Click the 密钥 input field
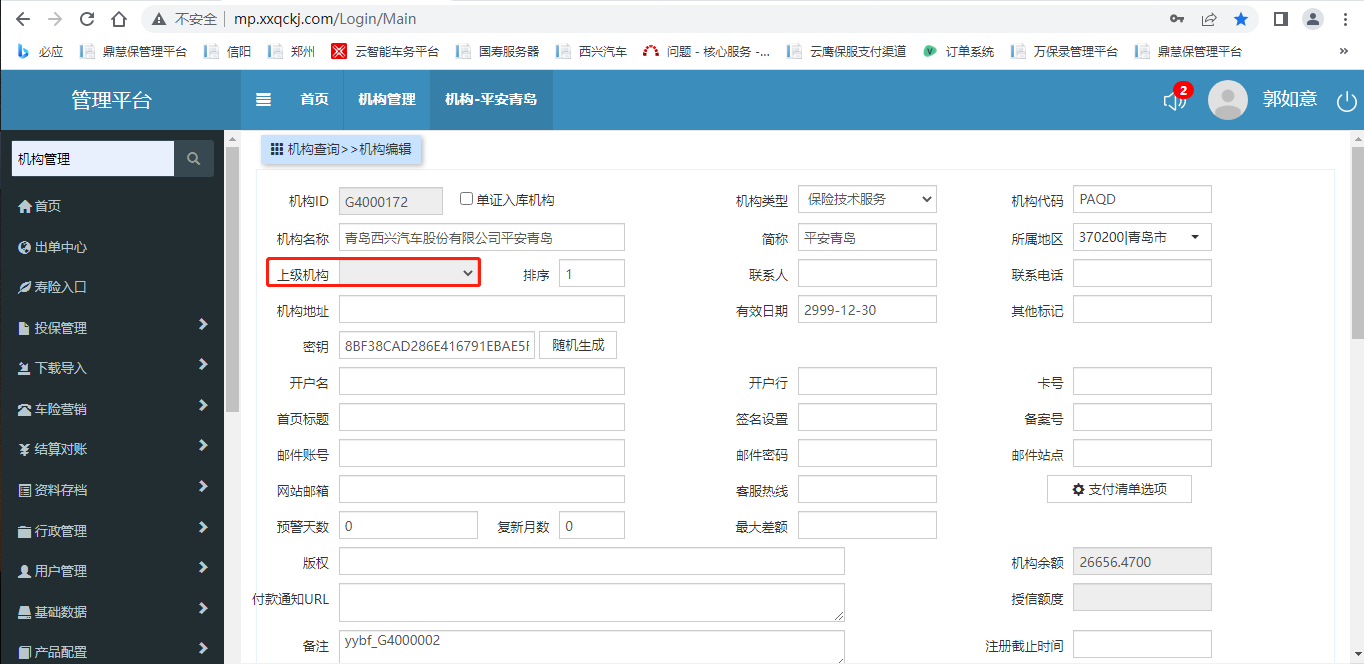The image size is (1364, 664). [x=437, y=346]
